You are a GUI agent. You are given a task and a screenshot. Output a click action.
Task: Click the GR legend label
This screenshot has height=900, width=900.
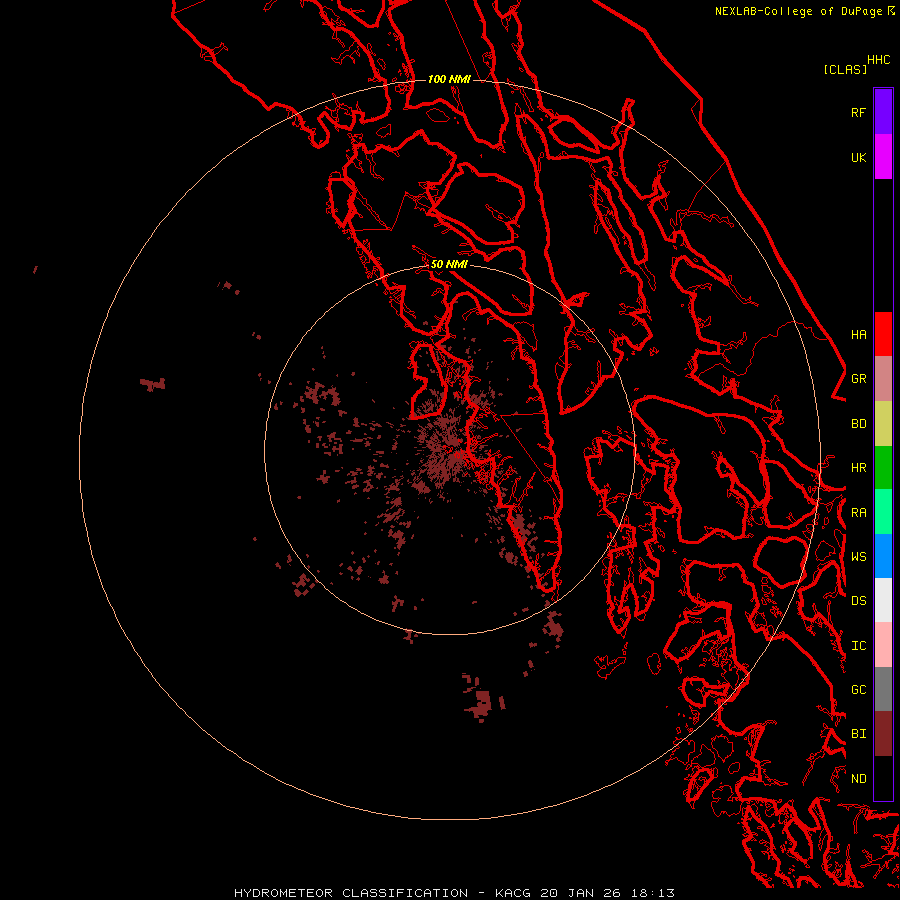click(x=858, y=379)
